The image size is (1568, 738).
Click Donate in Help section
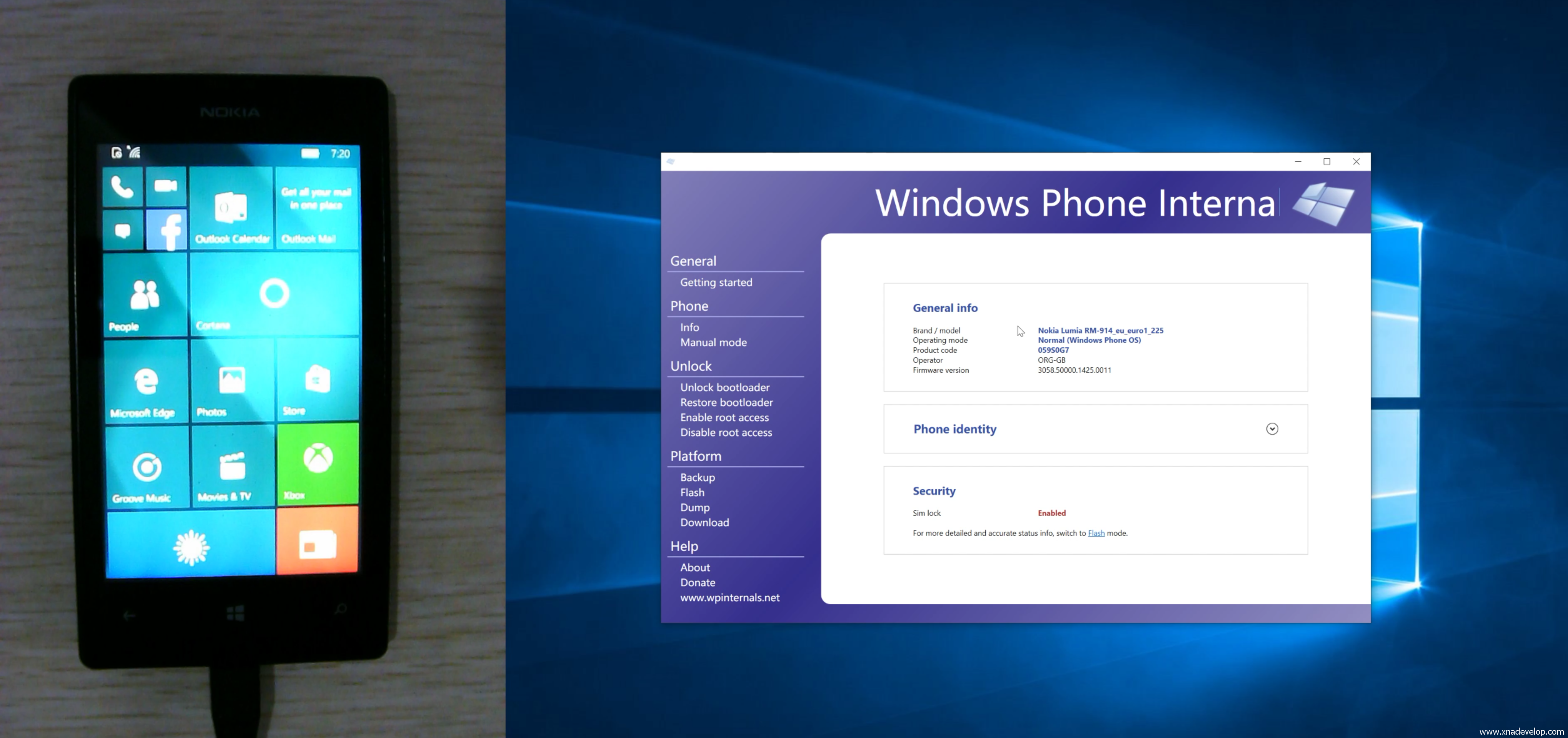click(698, 583)
